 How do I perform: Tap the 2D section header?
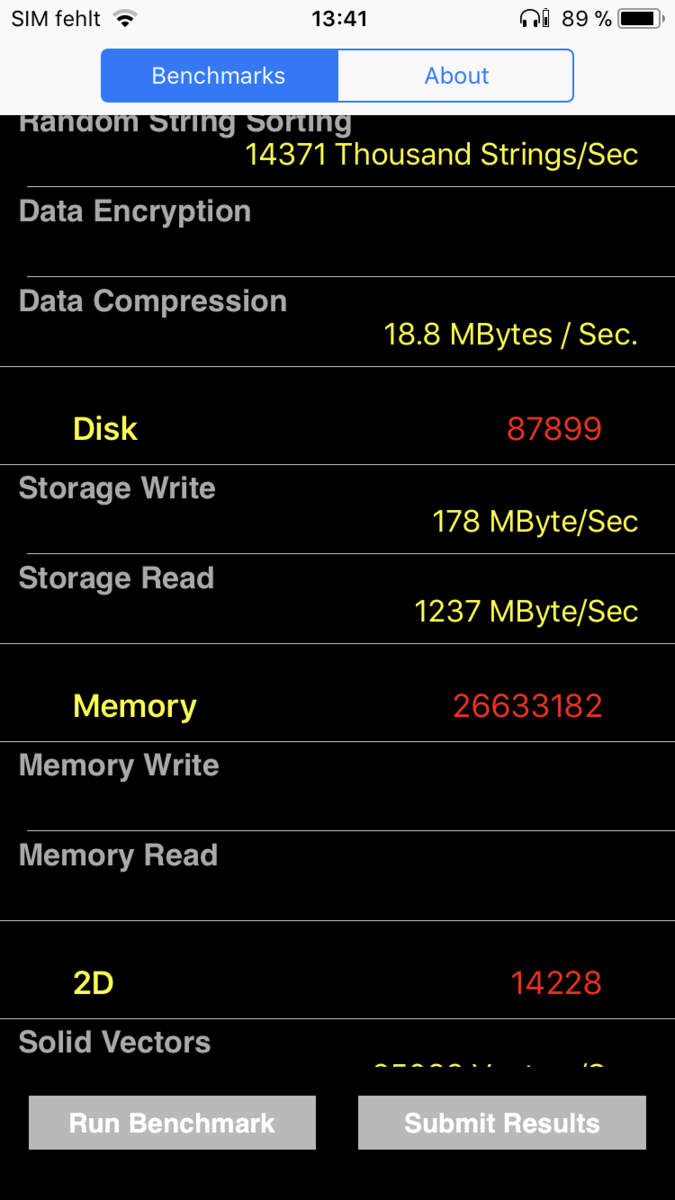click(x=93, y=983)
